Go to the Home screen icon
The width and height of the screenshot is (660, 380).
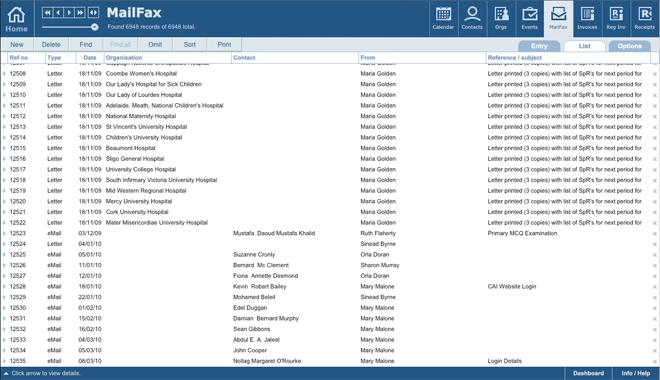[16, 19]
